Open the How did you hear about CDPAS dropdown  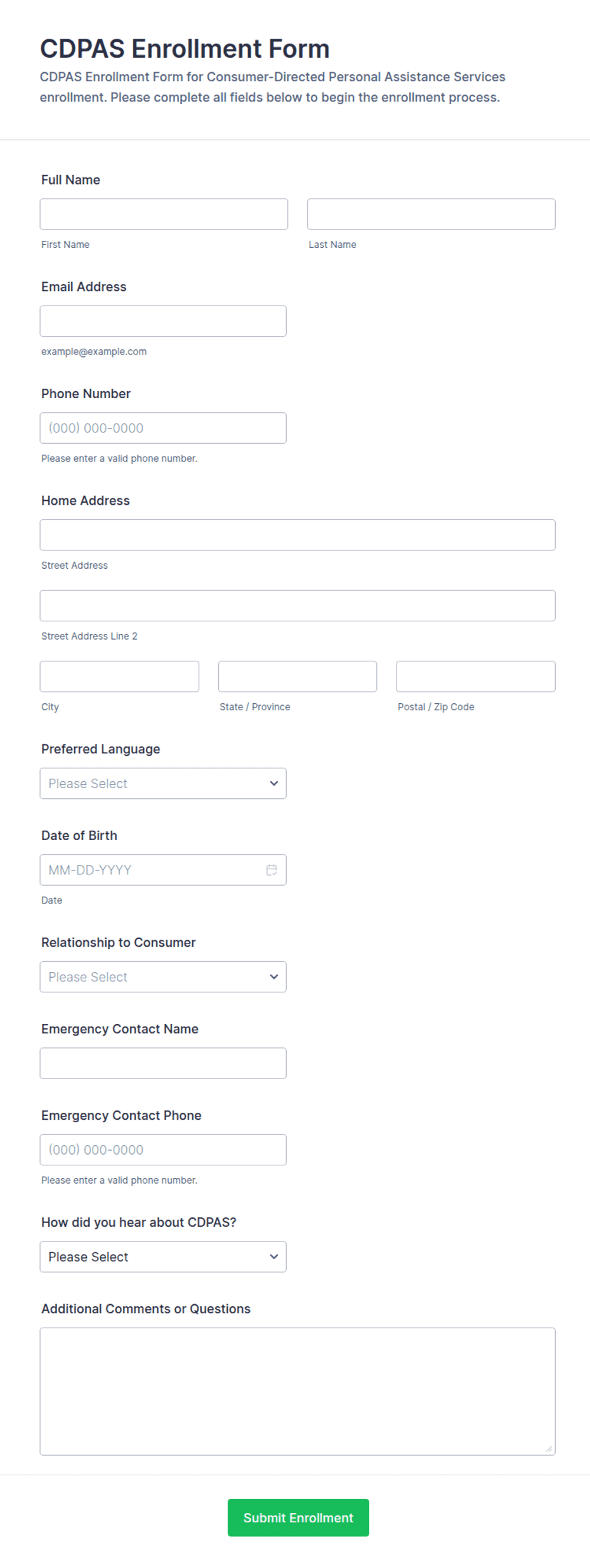pyautogui.click(x=163, y=1257)
